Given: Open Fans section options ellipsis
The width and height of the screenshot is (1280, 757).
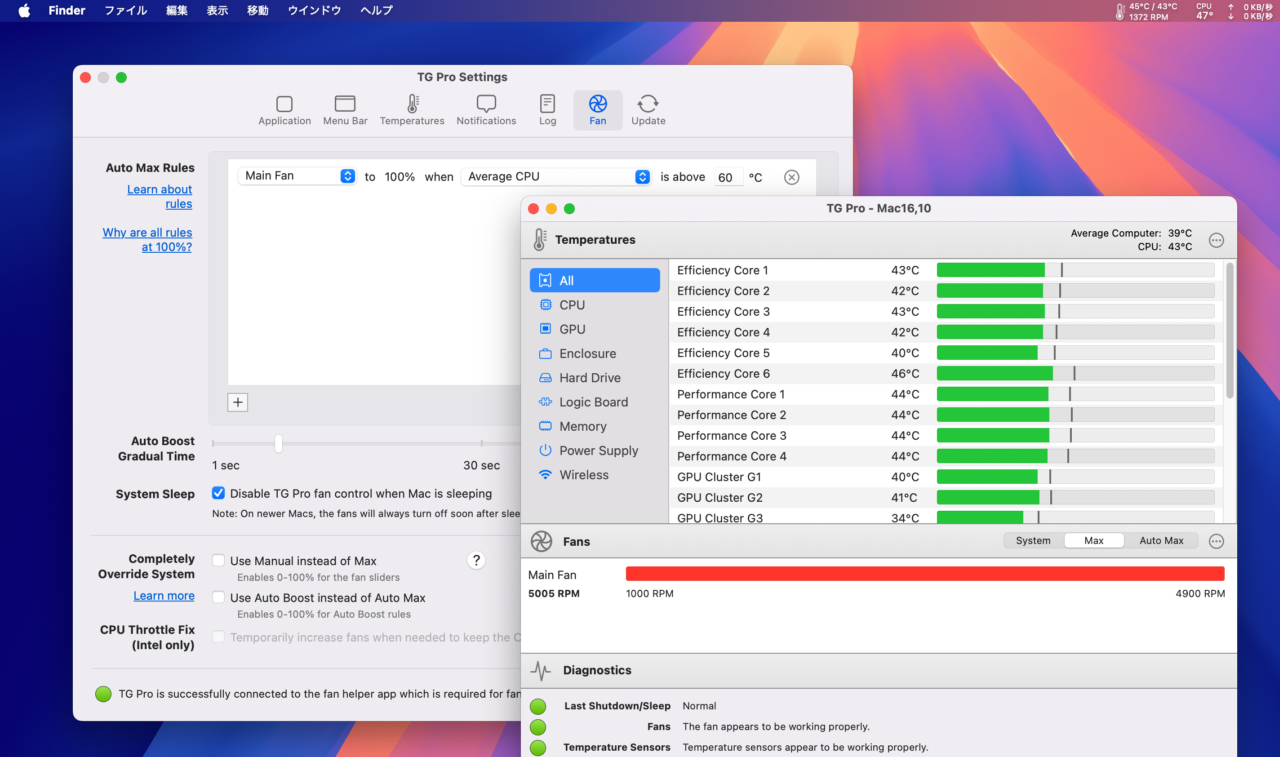Looking at the screenshot, I should tap(1216, 541).
